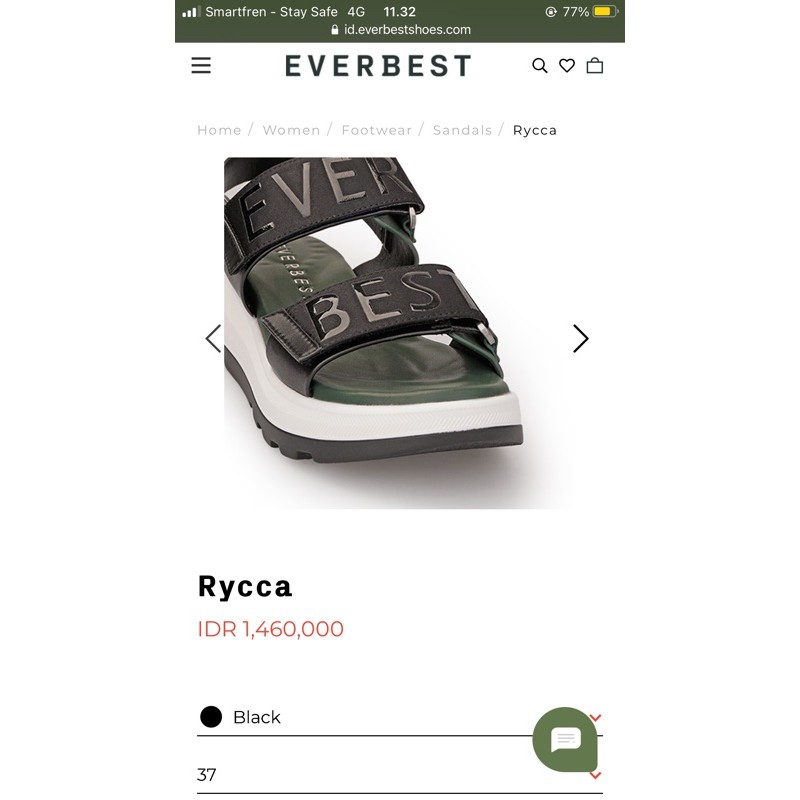This screenshot has width=800, height=800.
Task: Open the green chat support bubble
Action: (565, 739)
